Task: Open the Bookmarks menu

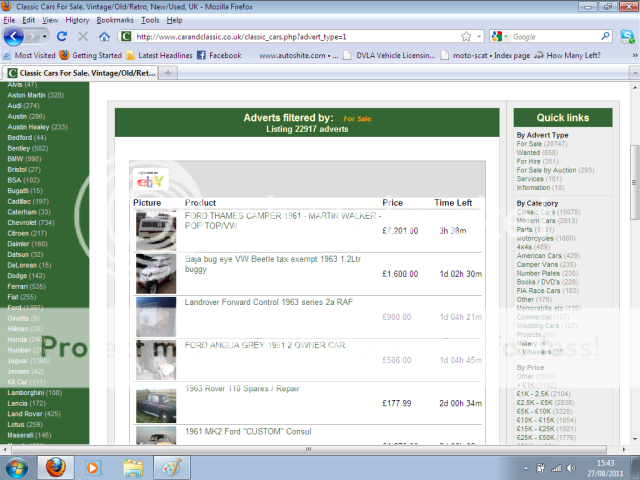Action: point(115,19)
